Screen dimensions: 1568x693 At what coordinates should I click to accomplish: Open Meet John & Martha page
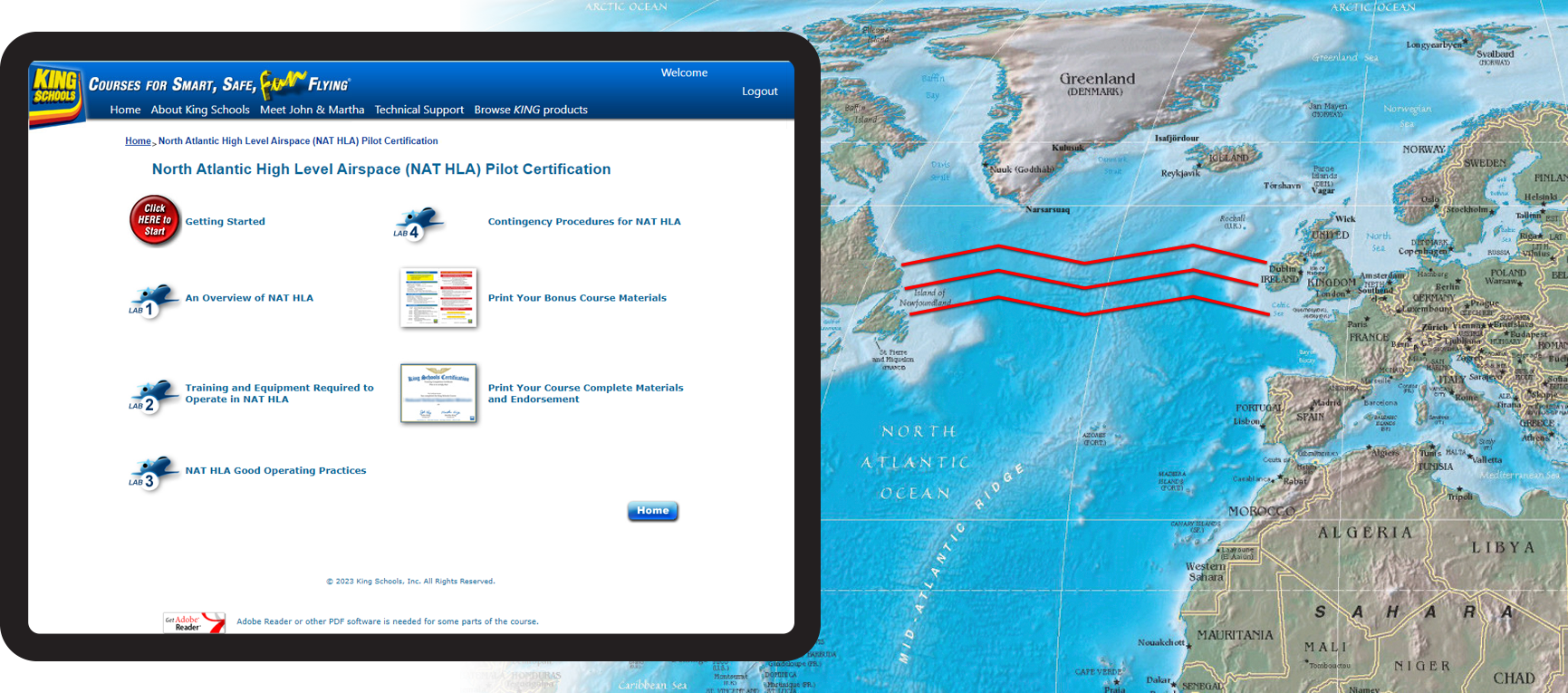point(312,110)
